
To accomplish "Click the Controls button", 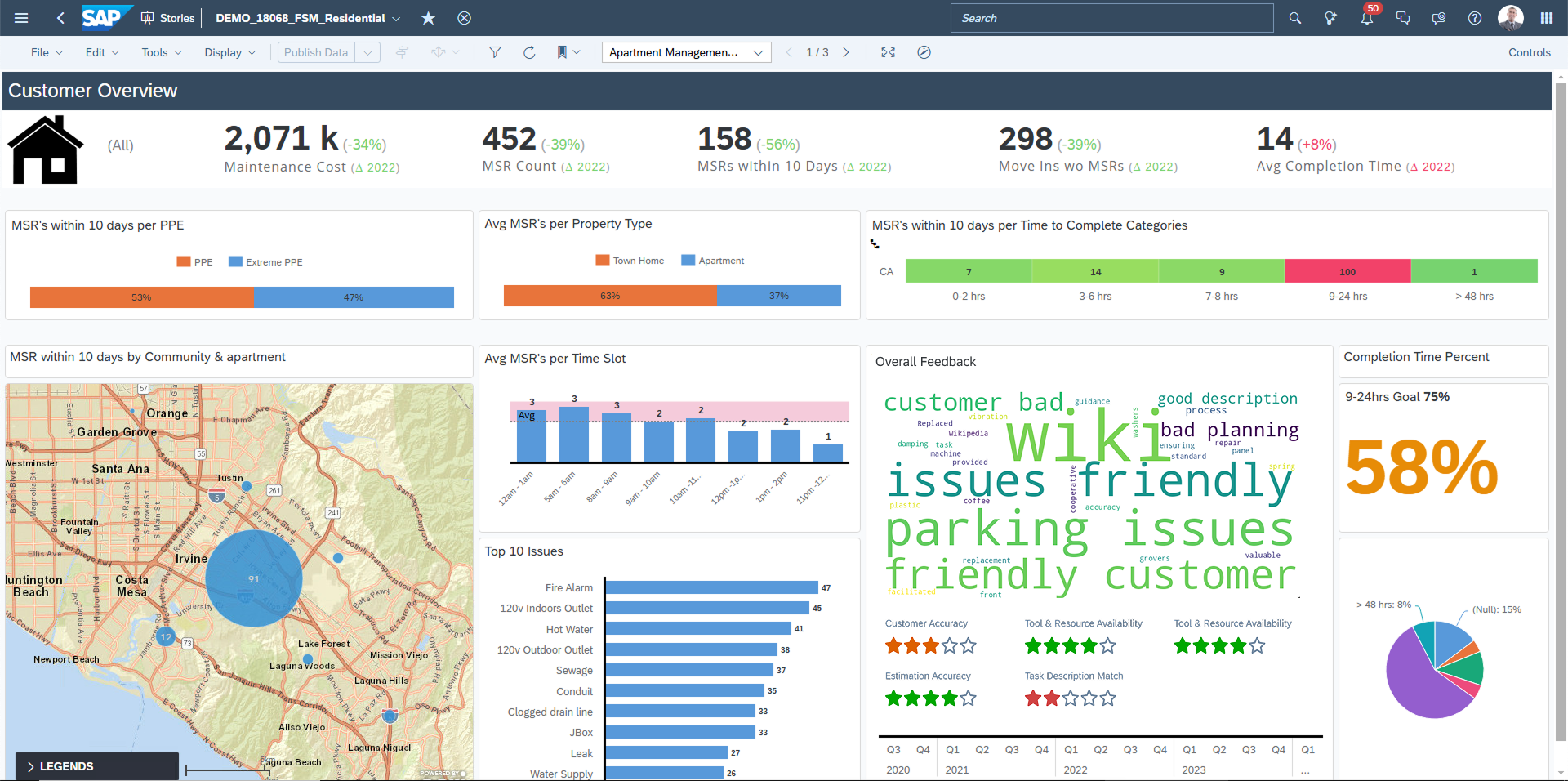I will [x=1529, y=52].
